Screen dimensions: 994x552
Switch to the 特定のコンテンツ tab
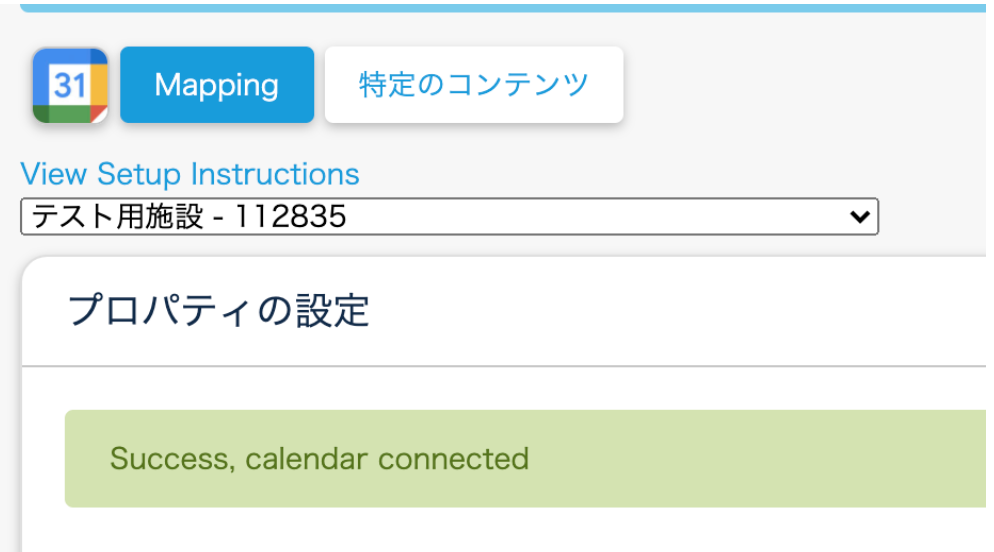coord(474,85)
